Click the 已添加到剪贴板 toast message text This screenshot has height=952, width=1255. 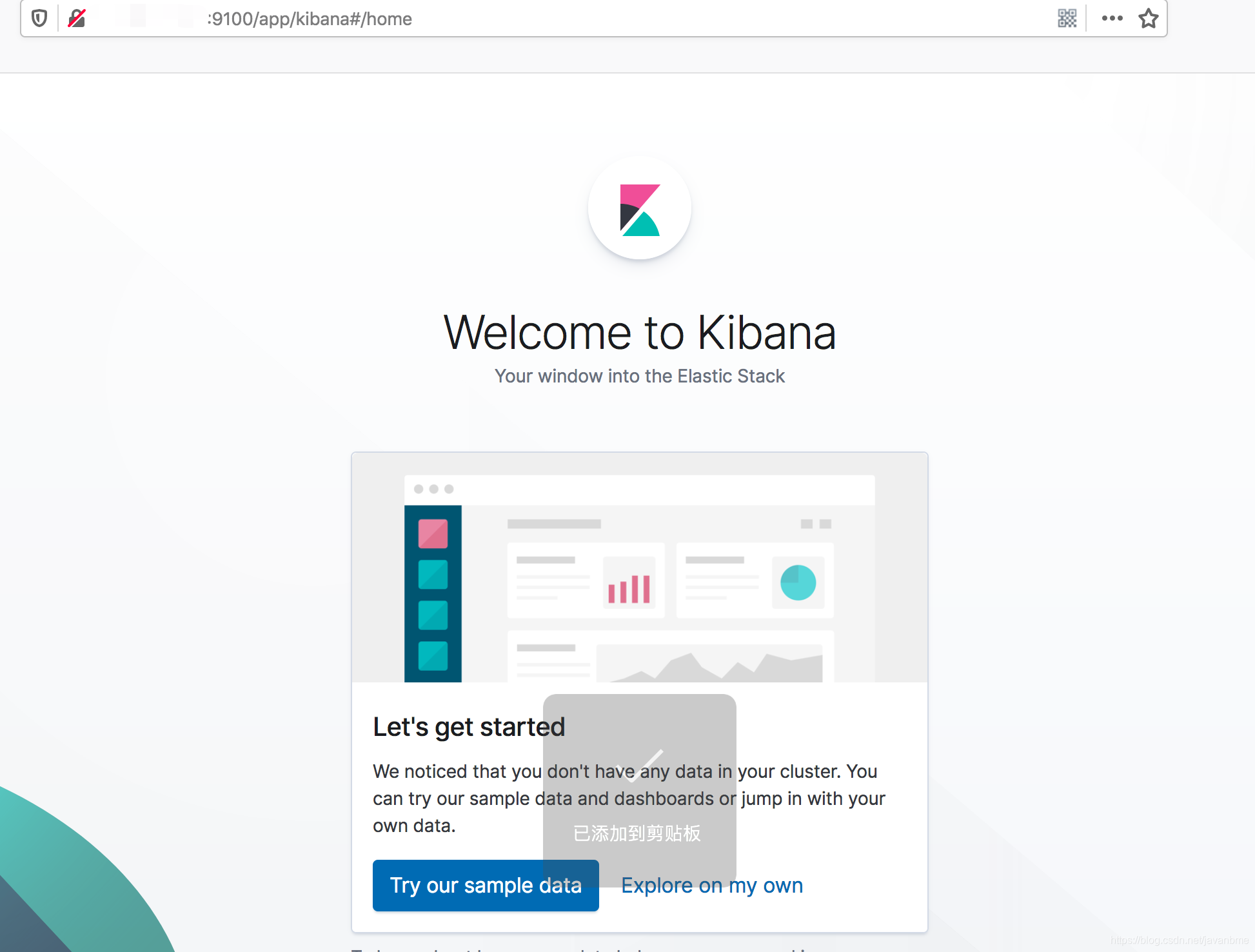coord(637,833)
